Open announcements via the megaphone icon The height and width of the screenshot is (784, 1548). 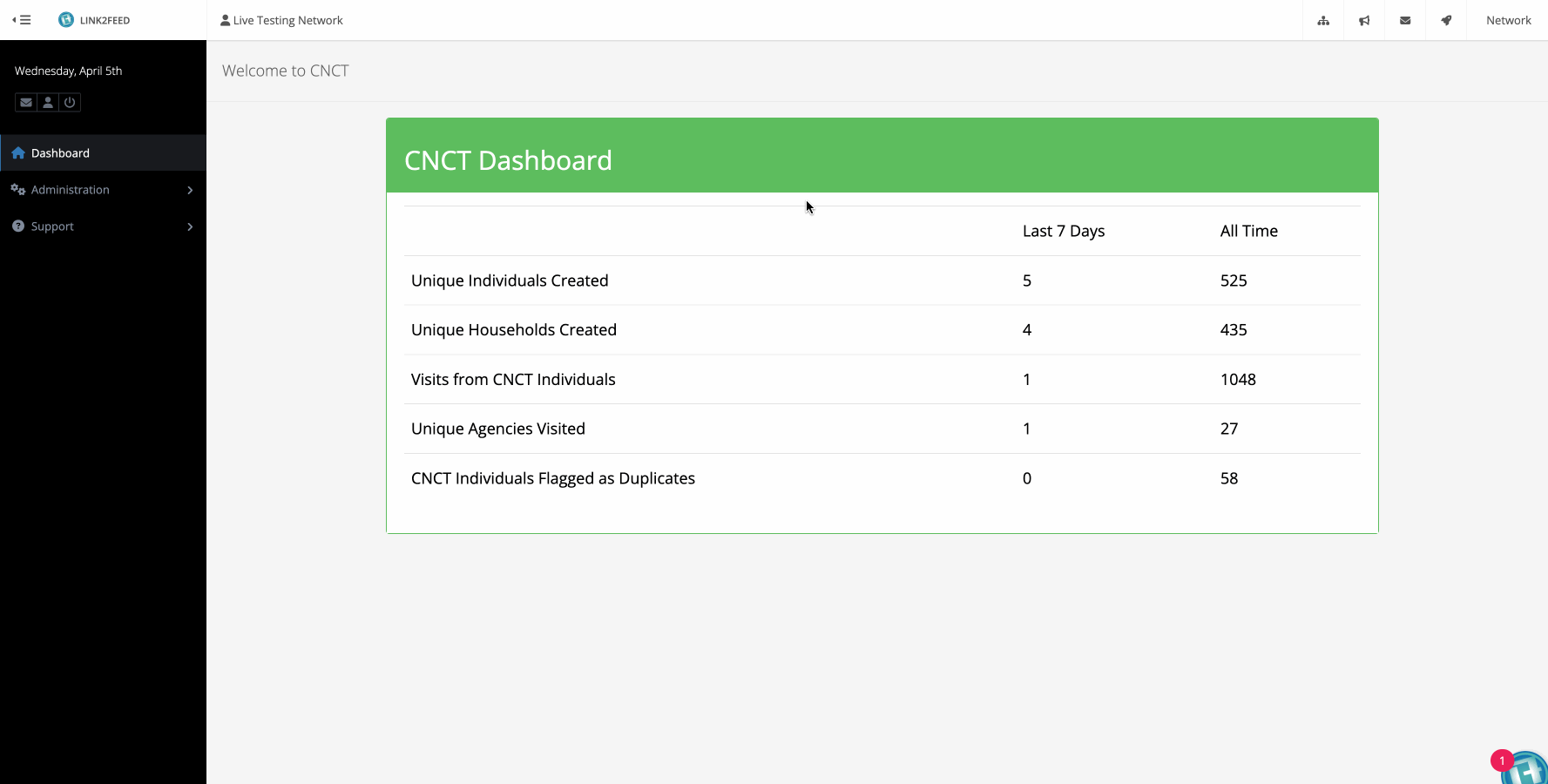coord(1364,20)
